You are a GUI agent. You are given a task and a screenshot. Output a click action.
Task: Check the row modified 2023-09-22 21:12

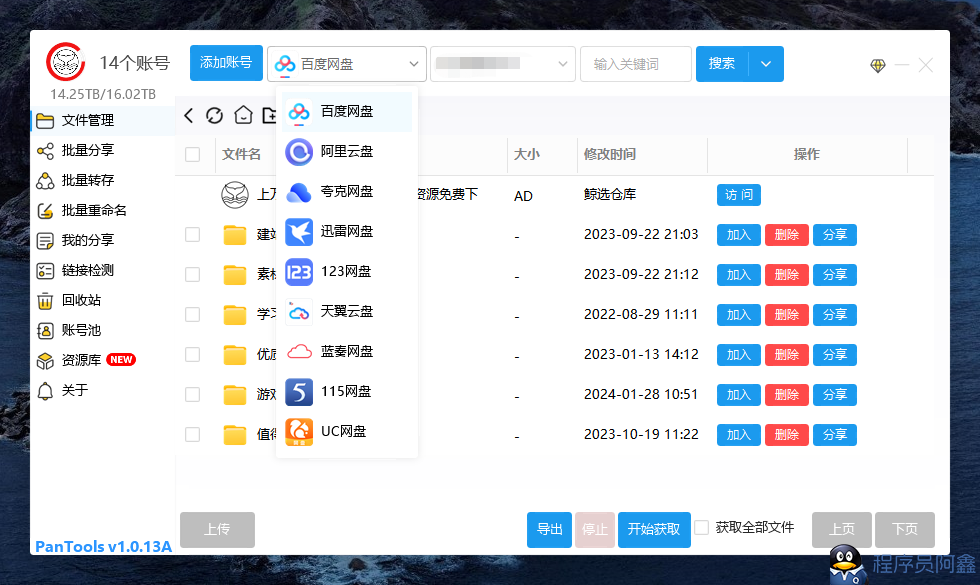pos(192,274)
